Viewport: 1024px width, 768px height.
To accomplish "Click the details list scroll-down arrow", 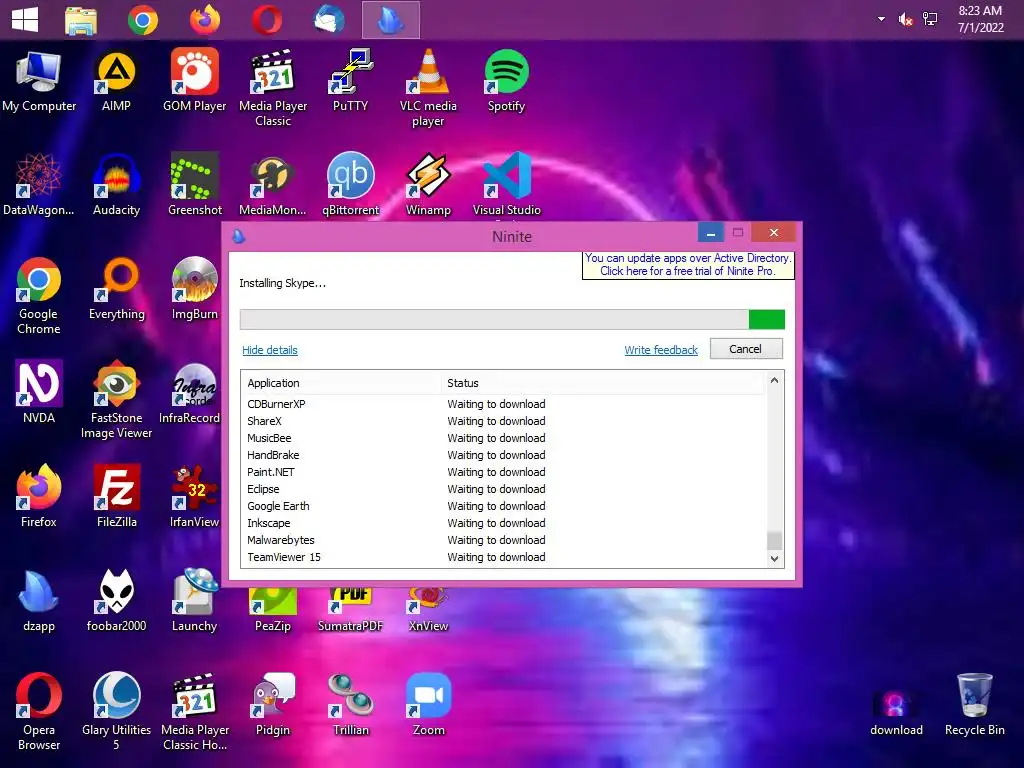I will click(775, 558).
